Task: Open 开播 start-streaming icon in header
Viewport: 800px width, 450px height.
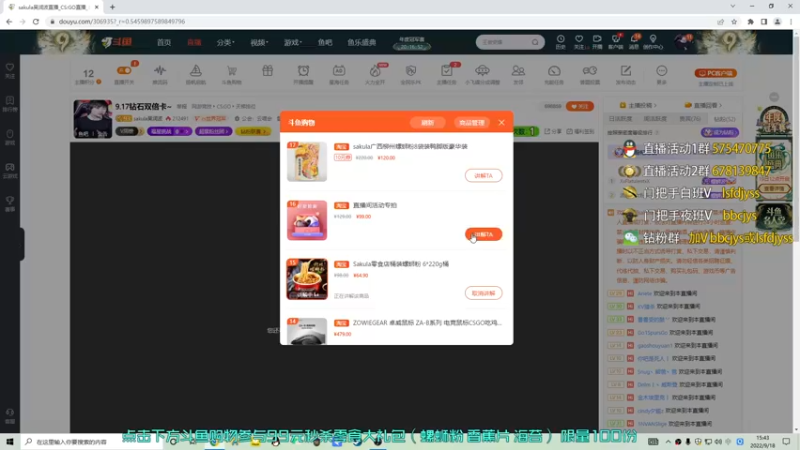Action: coord(597,42)
